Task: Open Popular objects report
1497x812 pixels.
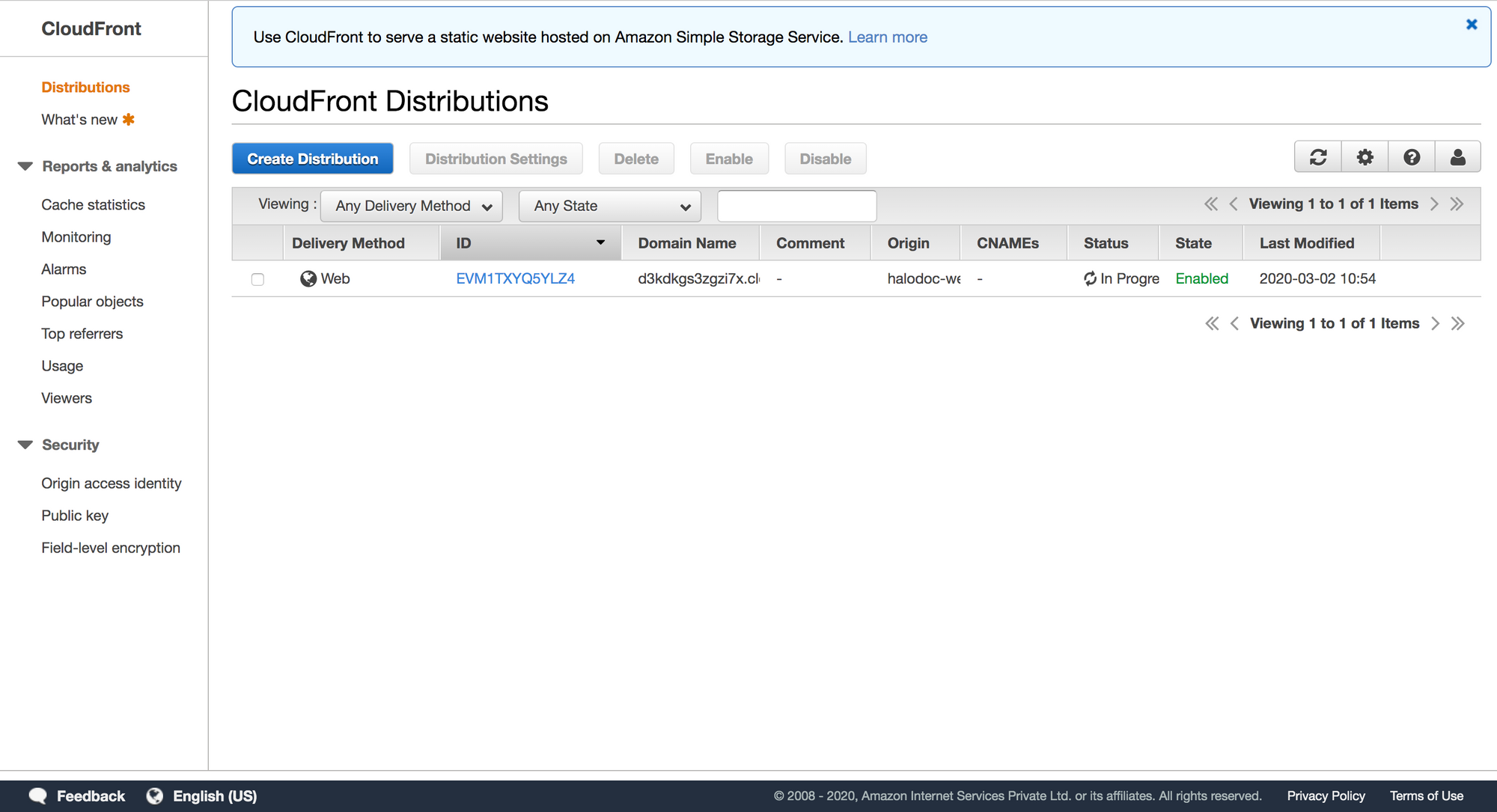Action: point(92,302)
